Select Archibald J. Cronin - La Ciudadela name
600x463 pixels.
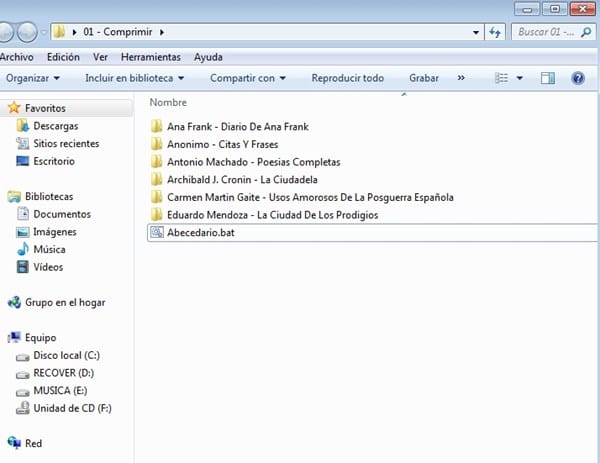click(242, 179)
